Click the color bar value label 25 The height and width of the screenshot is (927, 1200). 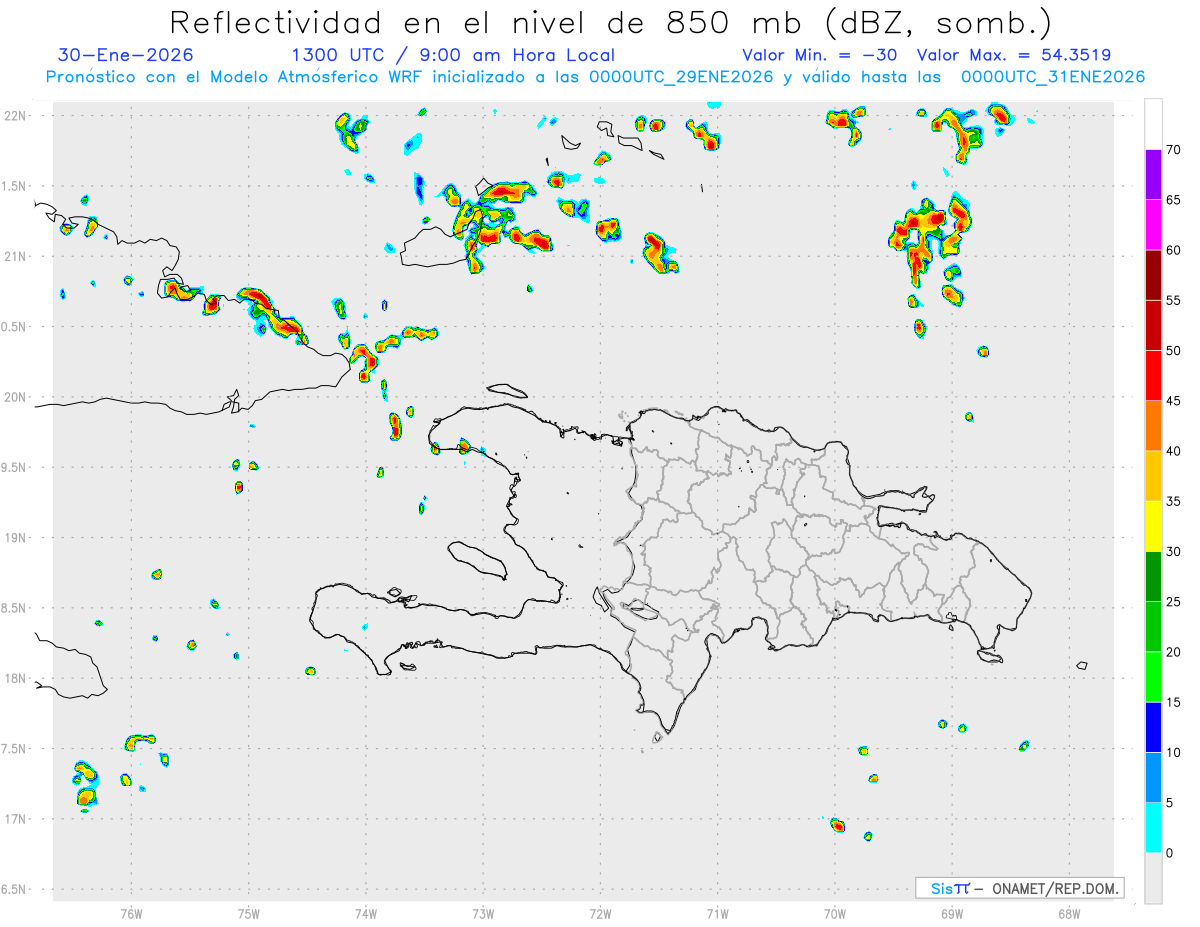tap(1173, 602)
